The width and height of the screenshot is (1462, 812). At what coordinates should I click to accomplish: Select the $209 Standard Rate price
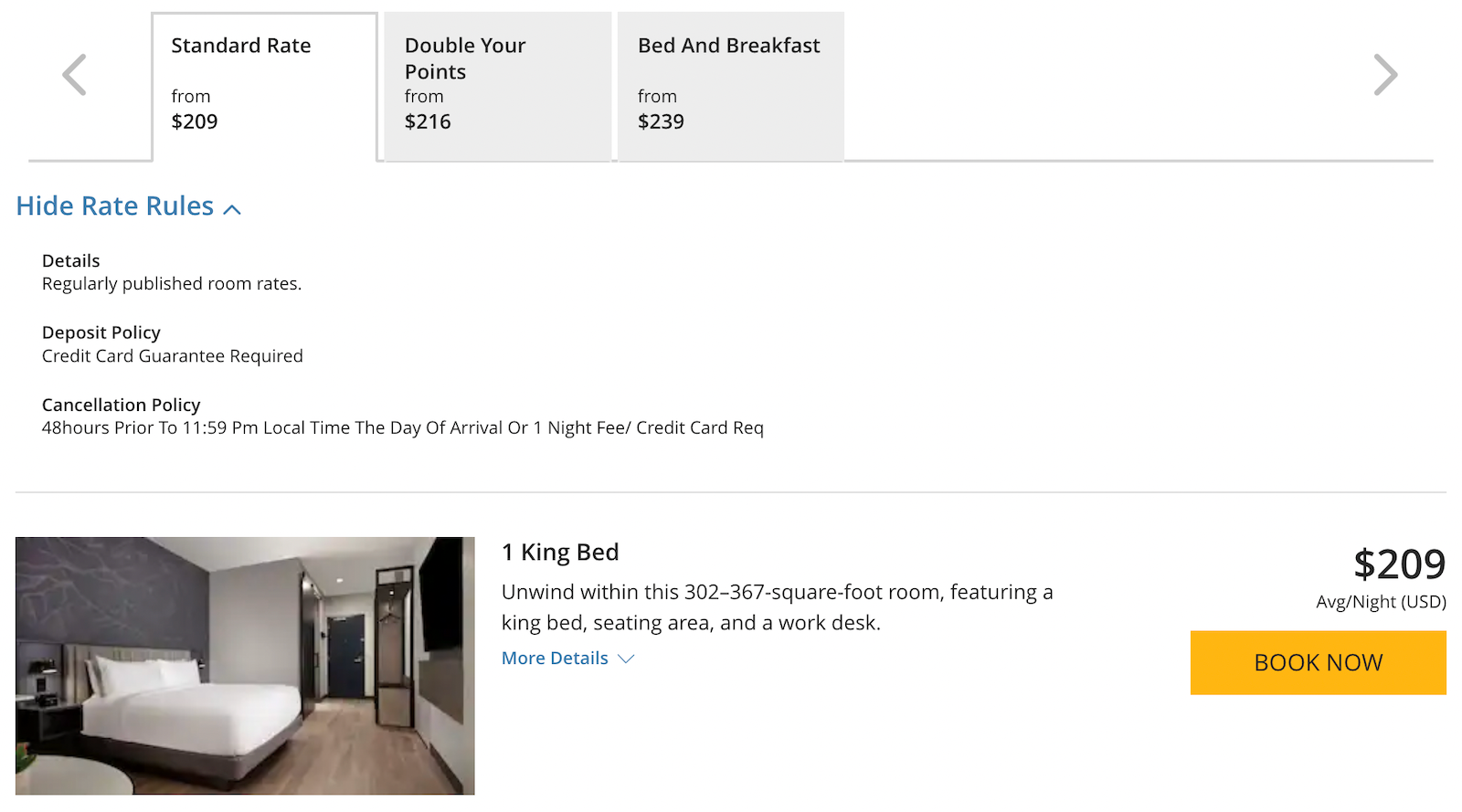[x=195, y=121]
